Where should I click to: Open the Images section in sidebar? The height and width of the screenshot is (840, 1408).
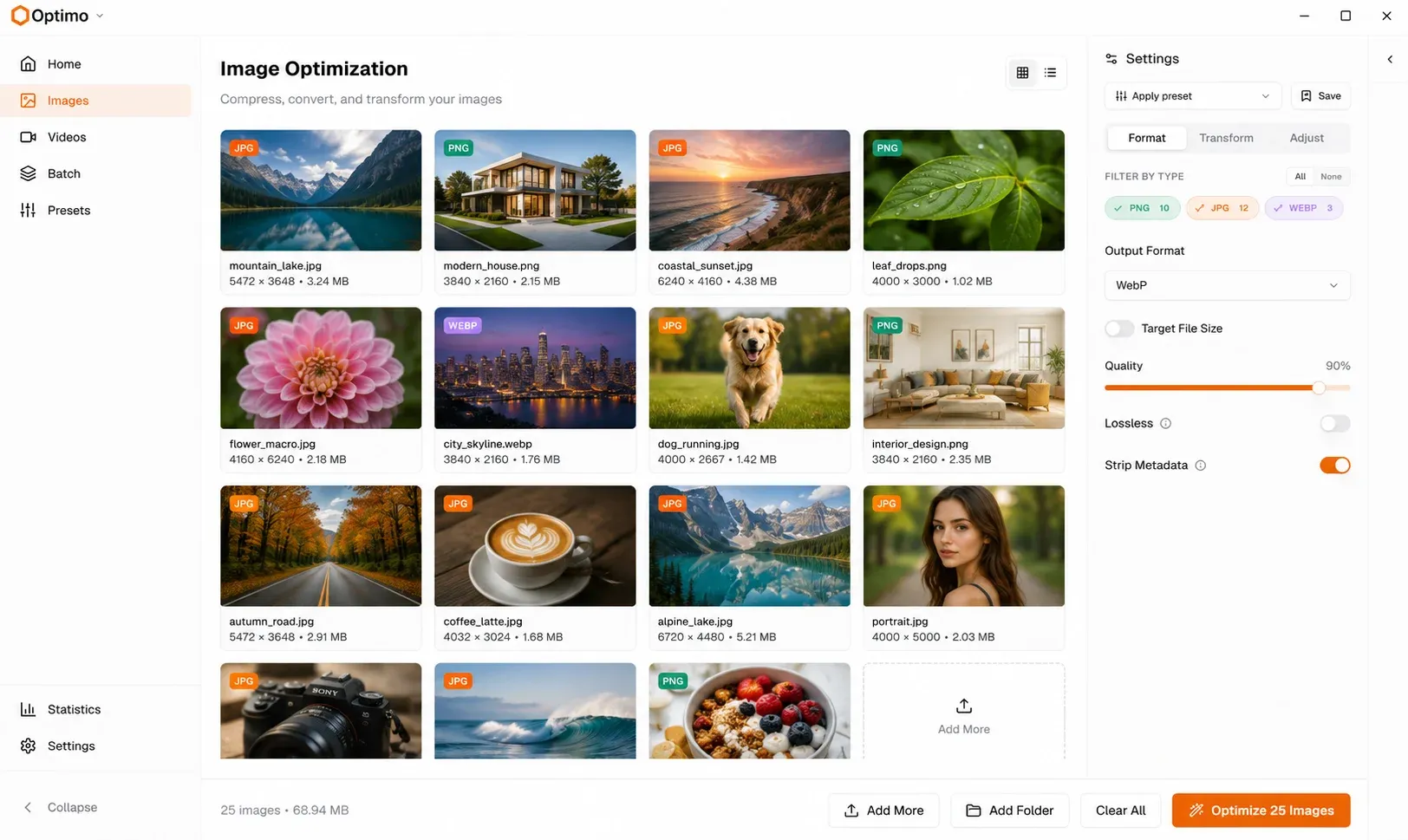[95, 101]
